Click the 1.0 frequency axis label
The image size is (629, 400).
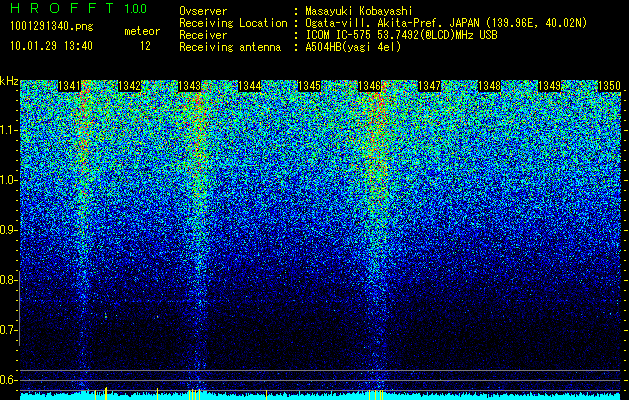pos(9,181)
